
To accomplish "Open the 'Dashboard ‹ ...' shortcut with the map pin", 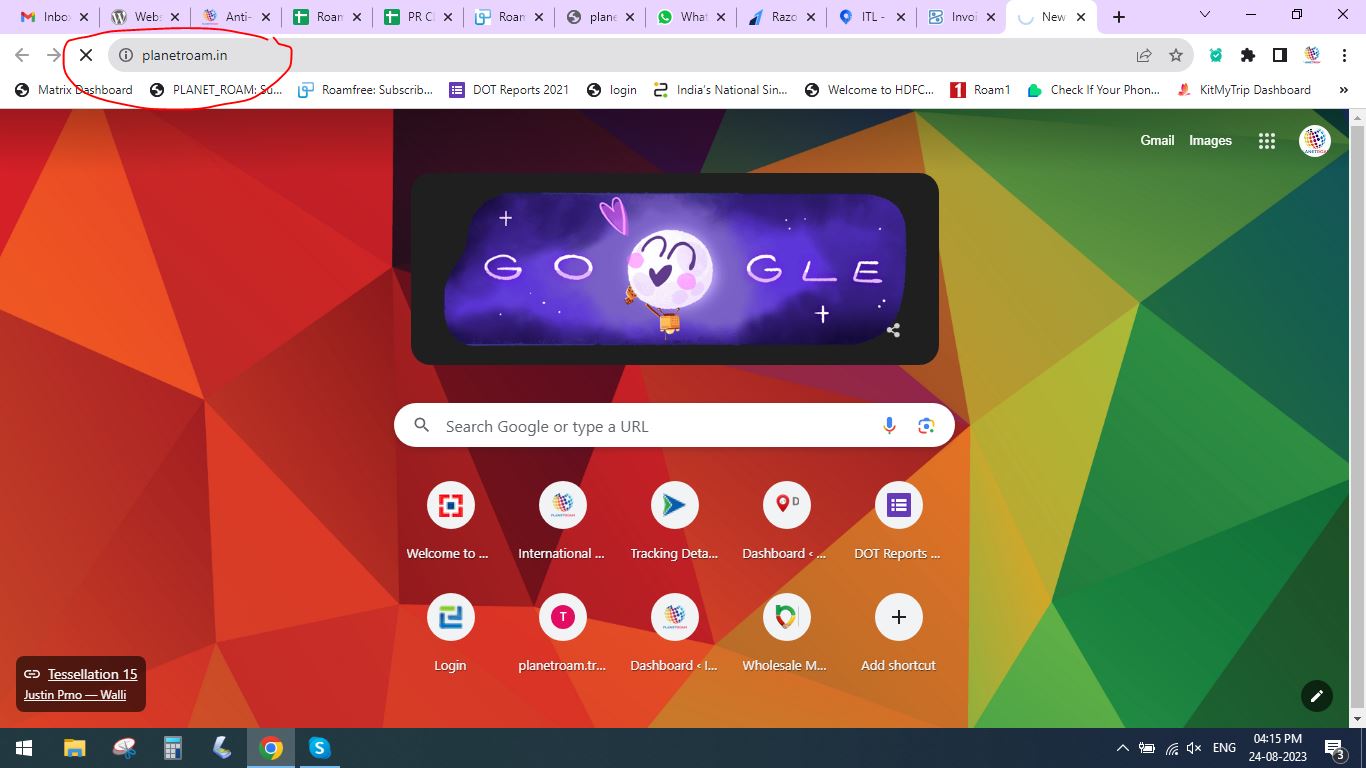I will pos(786,522).
